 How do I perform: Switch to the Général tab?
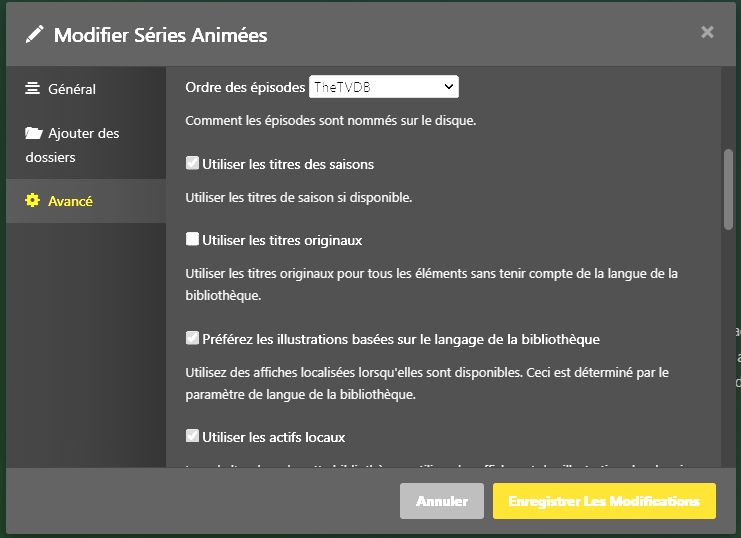click(x=71, y=89)
